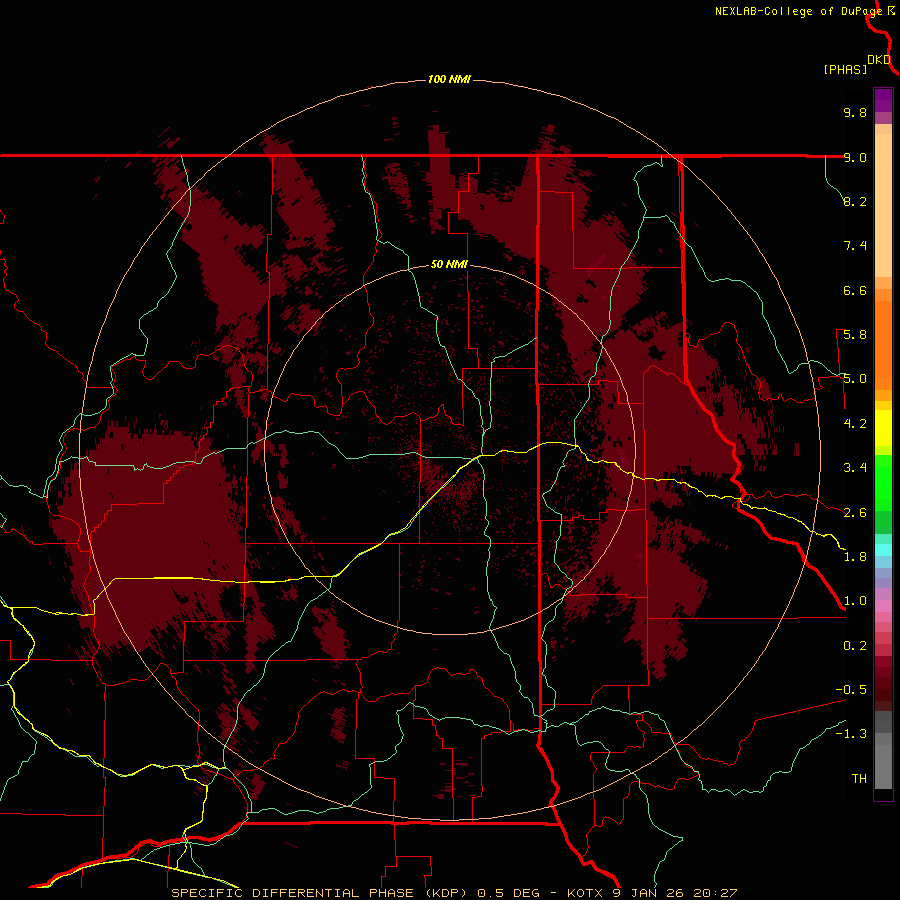The image size is (900, 900).
Task: Click the [PHAS] units label
Action: coord(845,69)
